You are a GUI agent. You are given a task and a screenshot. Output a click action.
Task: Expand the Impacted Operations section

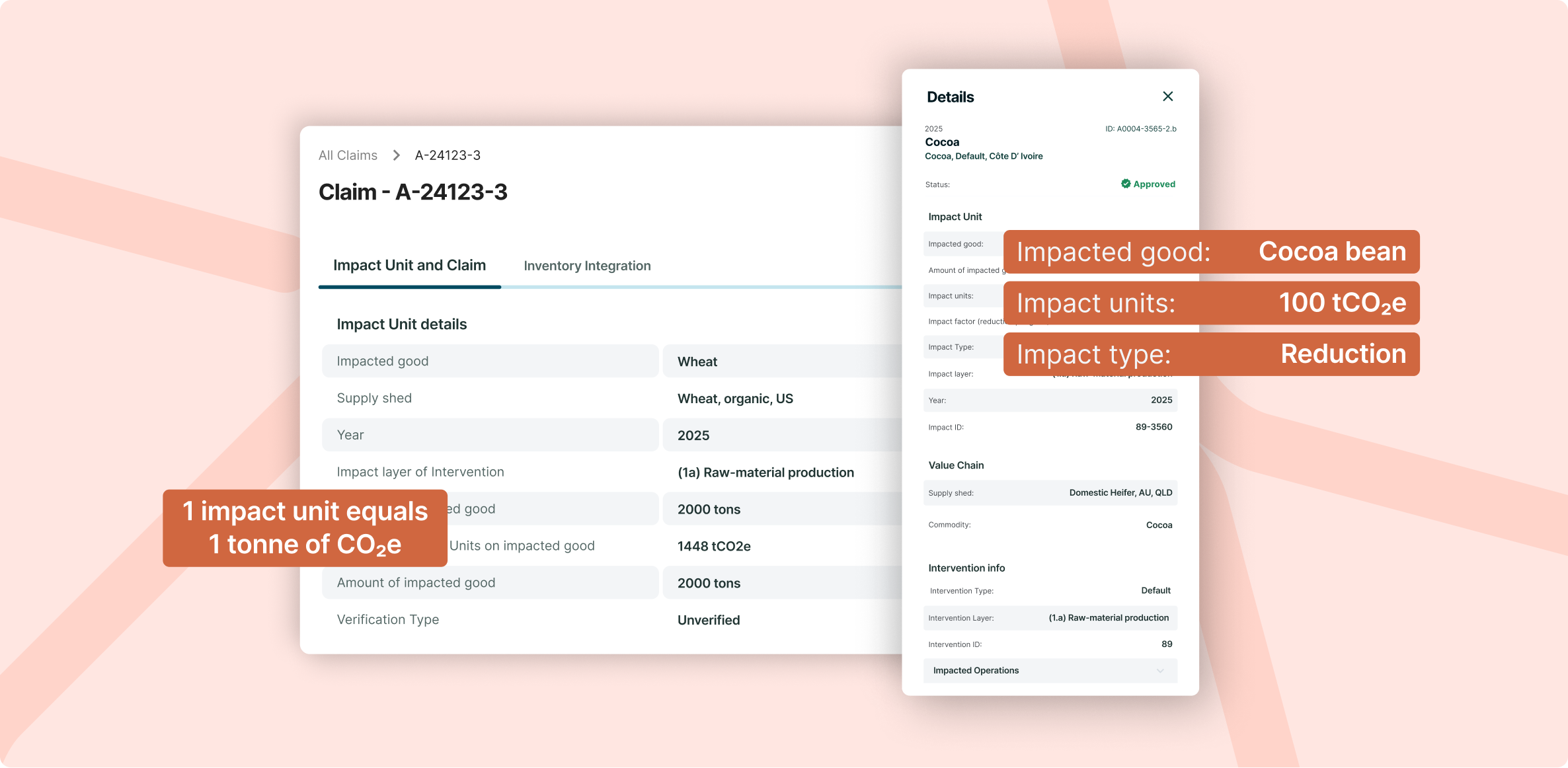pos(976,670)
